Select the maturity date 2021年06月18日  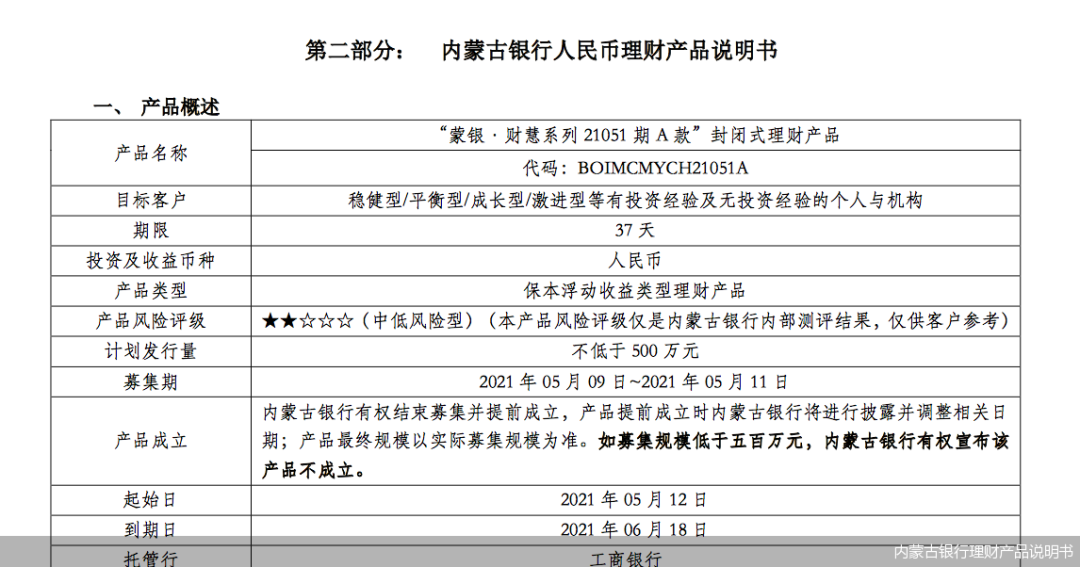tap(634, 530)
